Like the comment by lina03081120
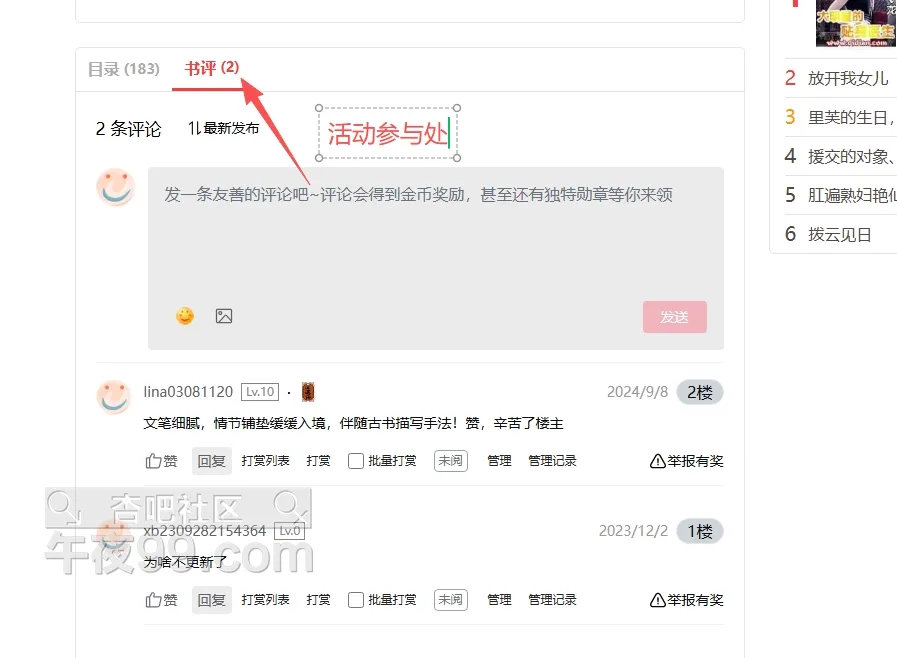The width and height of the screenshot is (897, 658). (x=161, y=461)
